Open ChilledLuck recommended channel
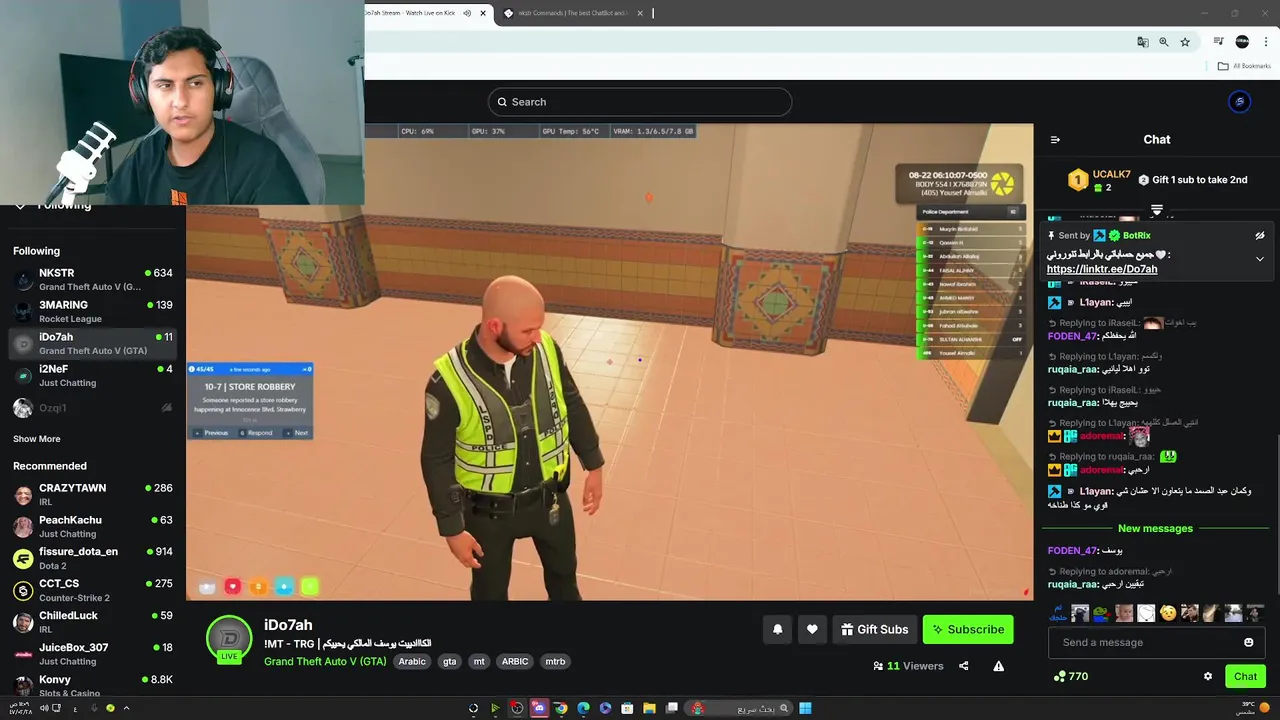This screenshot has width=1280, height=720. click(x=93, y=622)
